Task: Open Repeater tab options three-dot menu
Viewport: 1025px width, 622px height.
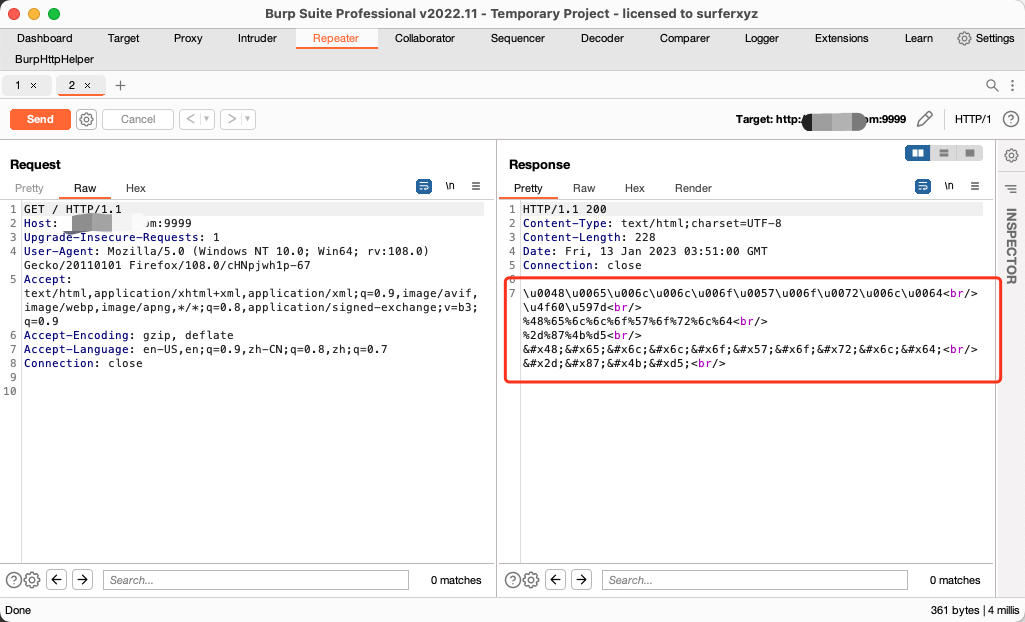Action: point(1012,85)
